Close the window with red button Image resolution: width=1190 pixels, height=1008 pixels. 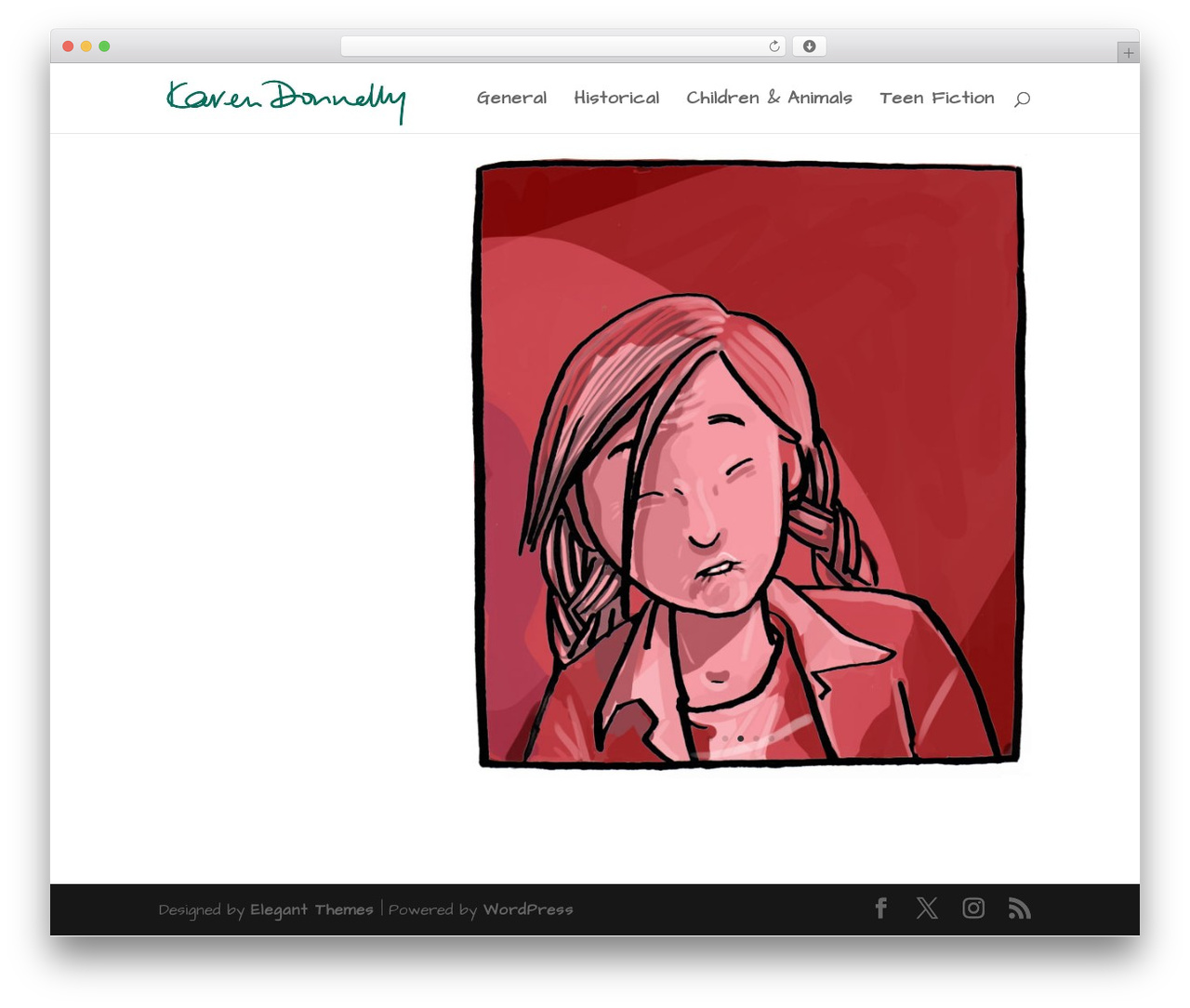tap(68, 46)
